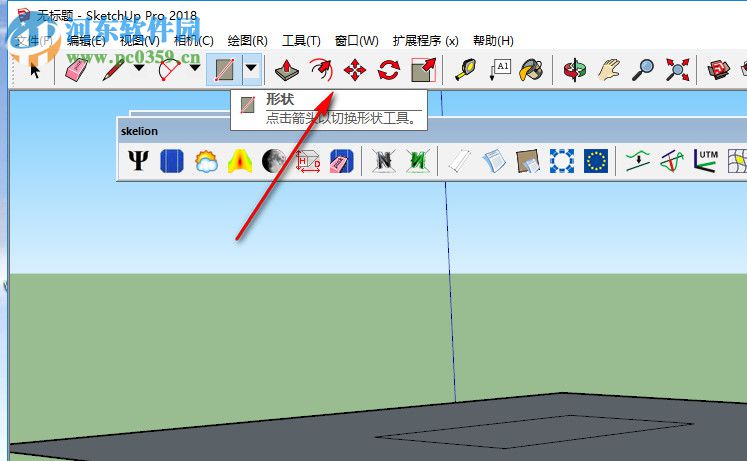Click the Skelion brown face with sheet icon
747x461 pixels.
pos(528,161)
